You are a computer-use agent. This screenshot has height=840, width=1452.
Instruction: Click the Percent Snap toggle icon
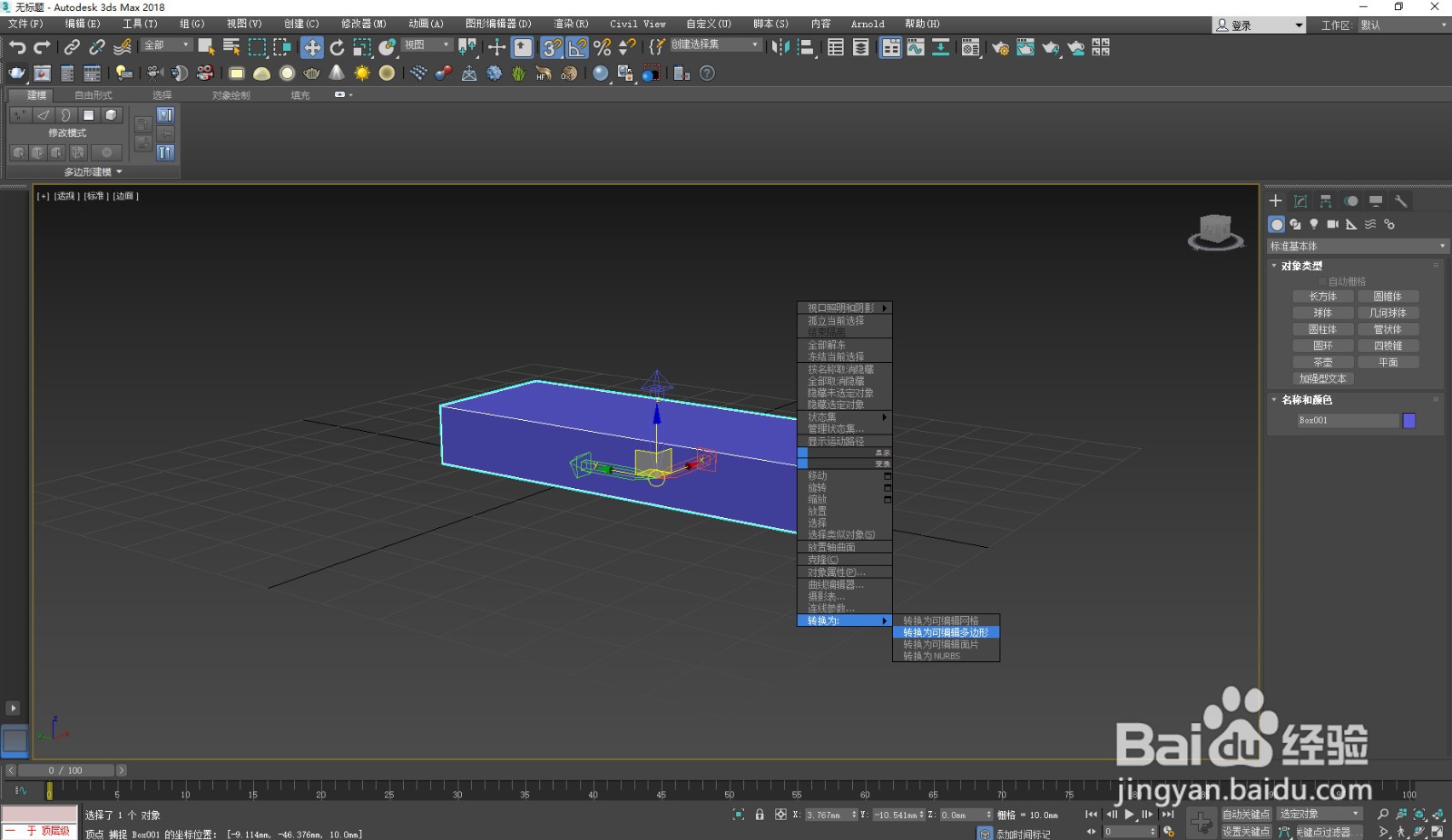tap(602, 47)
